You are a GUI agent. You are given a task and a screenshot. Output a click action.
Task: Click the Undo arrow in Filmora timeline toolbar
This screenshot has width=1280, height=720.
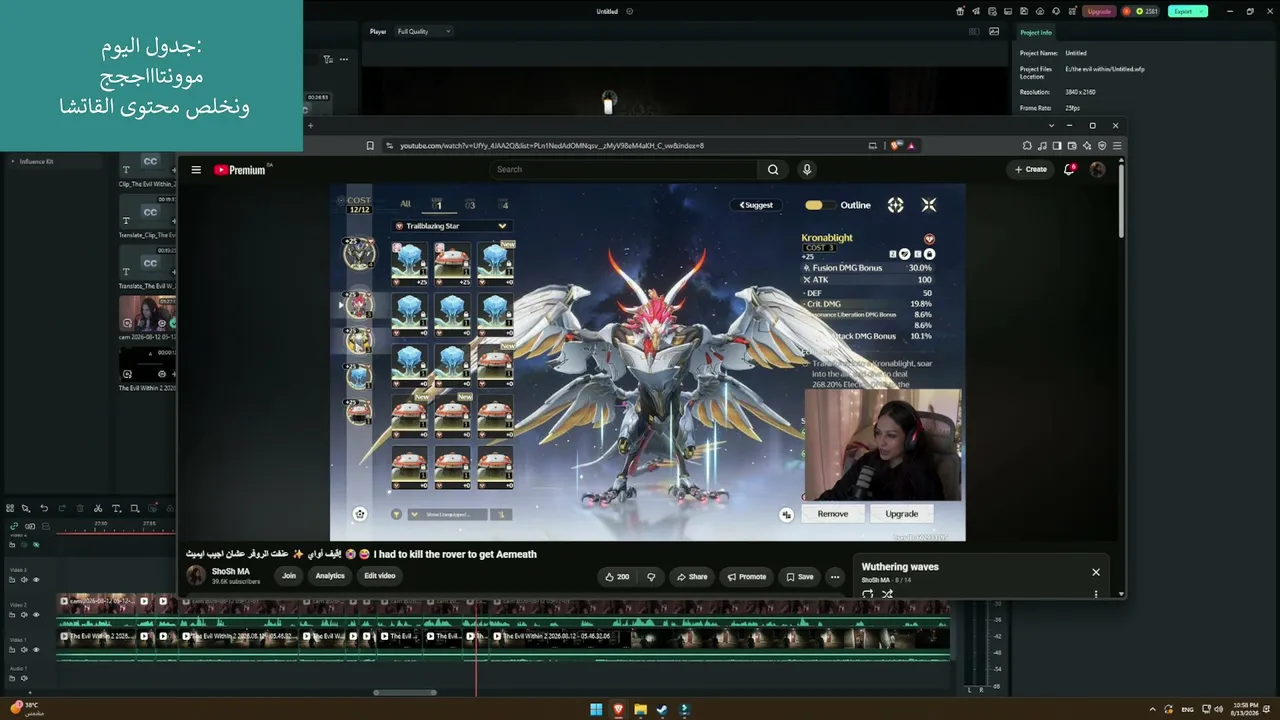pos(44,509)
